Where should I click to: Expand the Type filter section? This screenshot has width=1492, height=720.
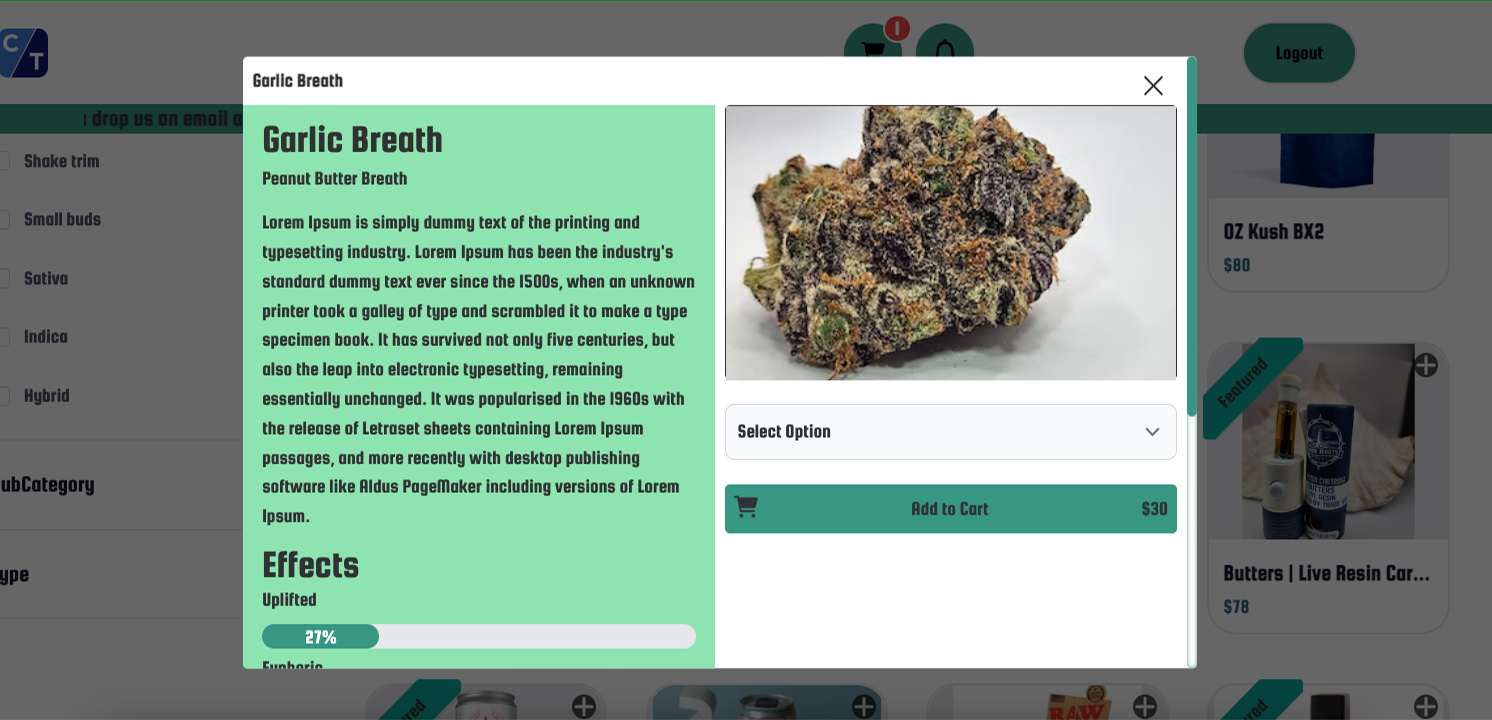click(14, 575)
